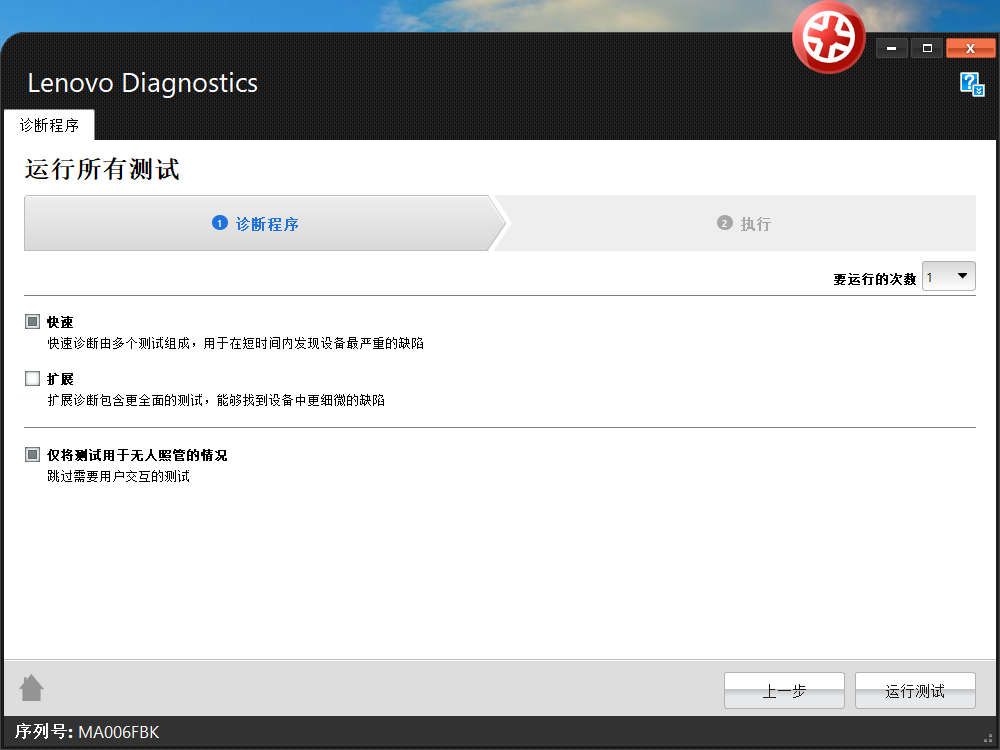Viewport: 1000px width, 750px height.
Task: Enable the 扩展 extended test checkbox
Action: [33, 378]
